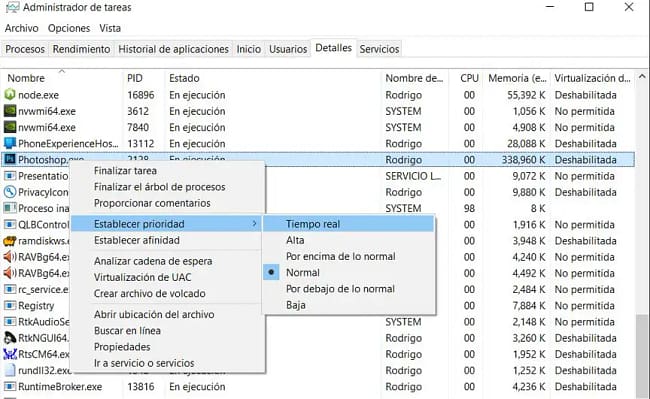Click the Presentation process icon
650x399 pixels.
click(10, 176)
